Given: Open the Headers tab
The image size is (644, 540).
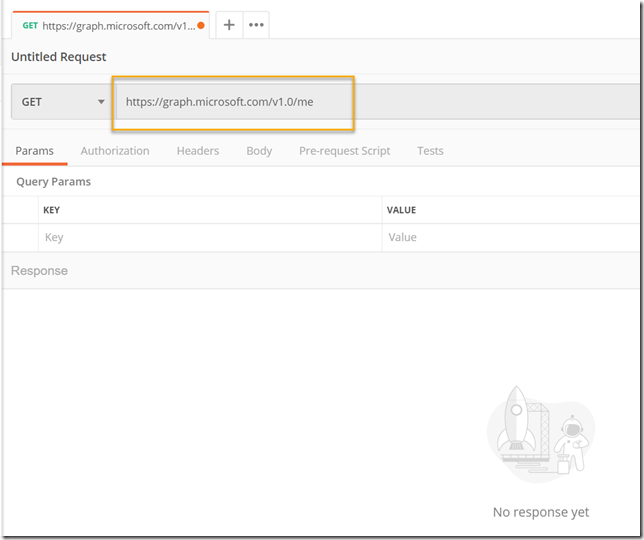Looking at the screenshot, I should tap(198, 151).
